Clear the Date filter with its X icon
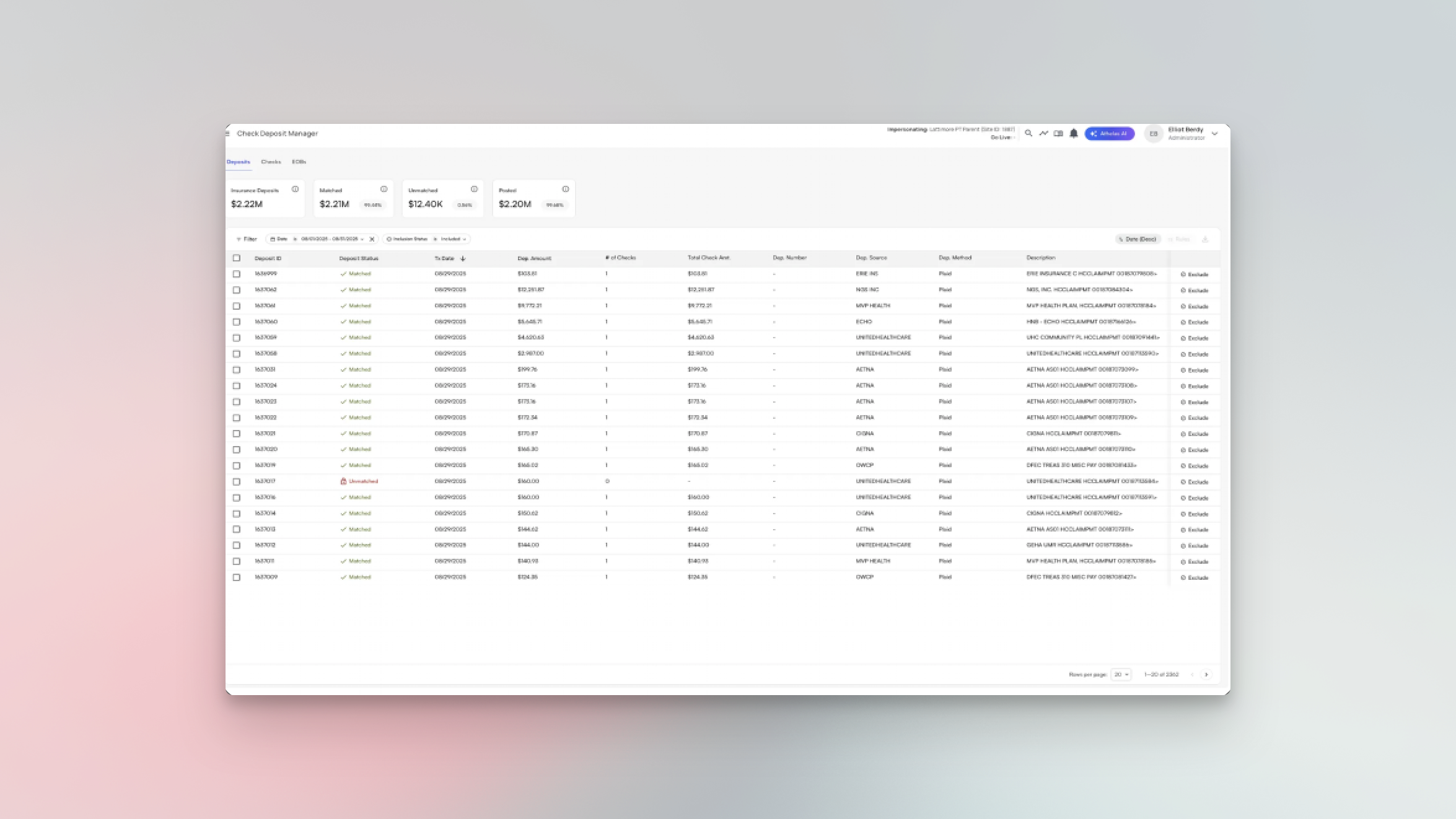 (371, 239)
